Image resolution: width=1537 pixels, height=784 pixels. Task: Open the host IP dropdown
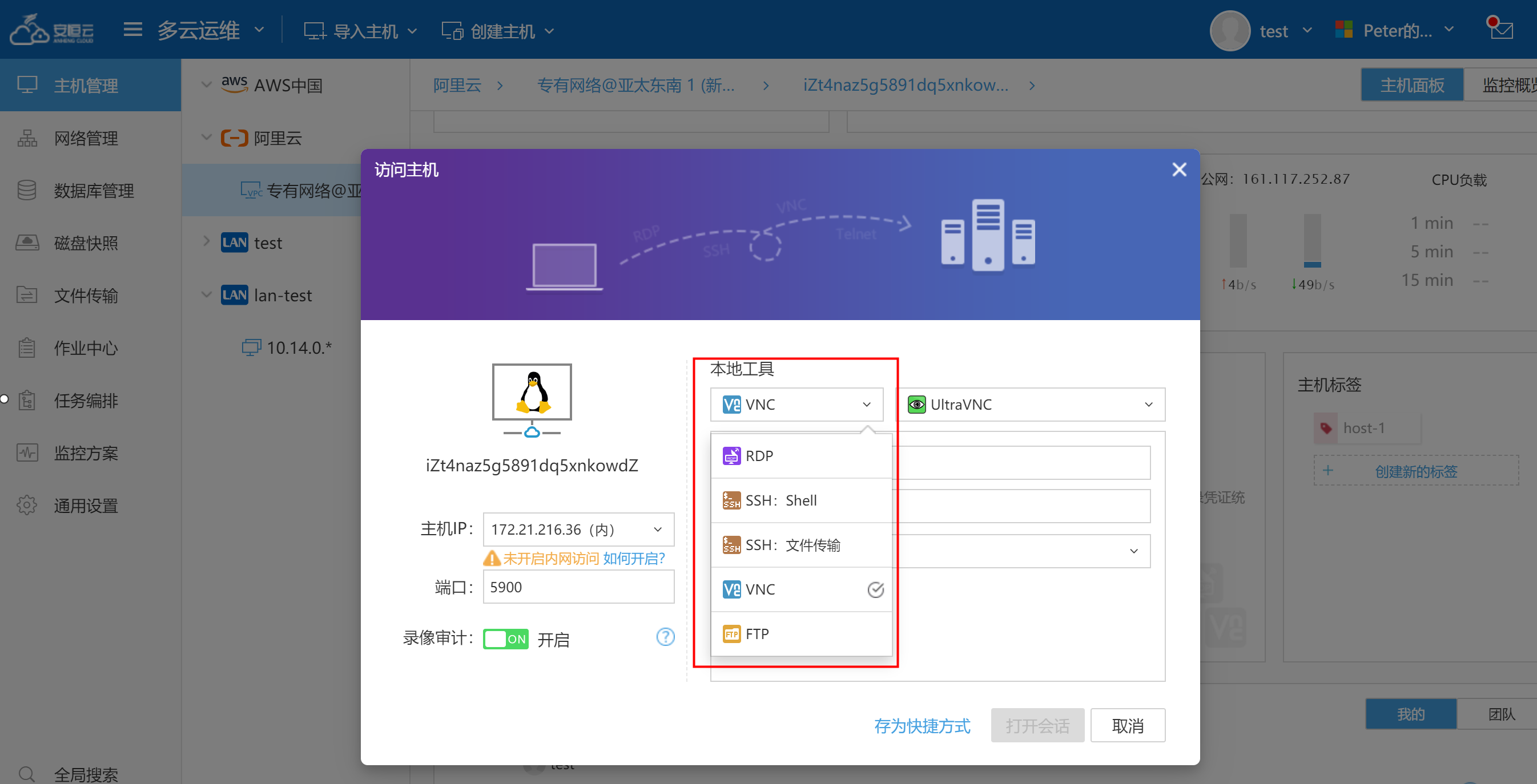point(579,530)
